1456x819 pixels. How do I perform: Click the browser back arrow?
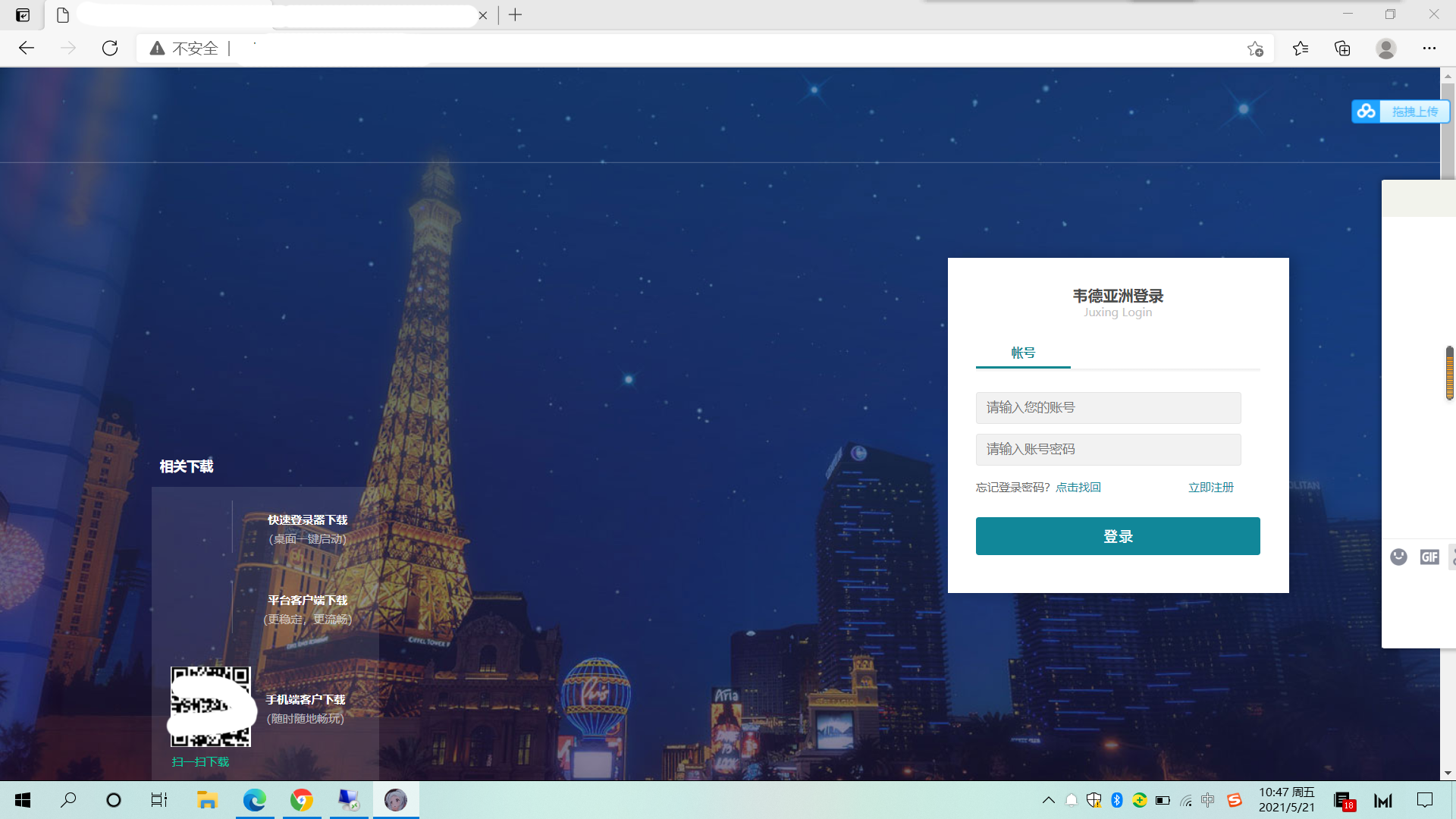pyautogui.click(x=27, y=49)
